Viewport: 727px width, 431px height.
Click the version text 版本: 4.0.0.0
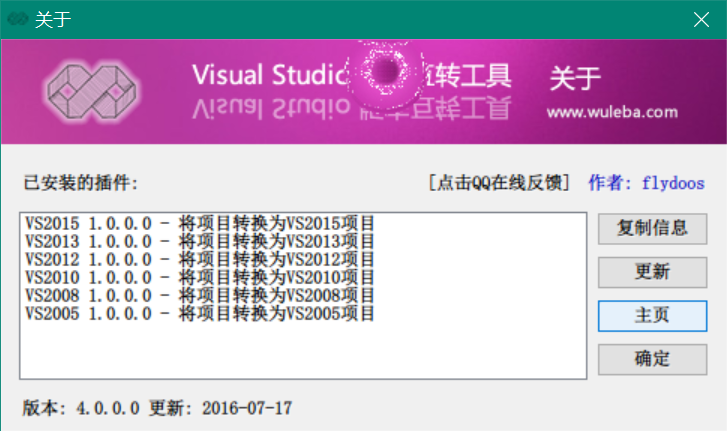[81, 408]
